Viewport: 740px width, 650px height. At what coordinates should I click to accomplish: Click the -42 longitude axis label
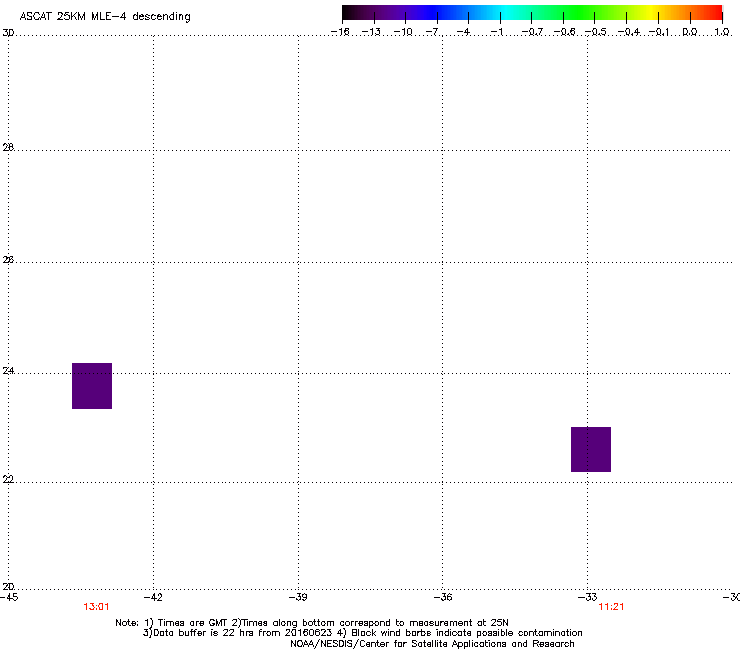point(153,597)
